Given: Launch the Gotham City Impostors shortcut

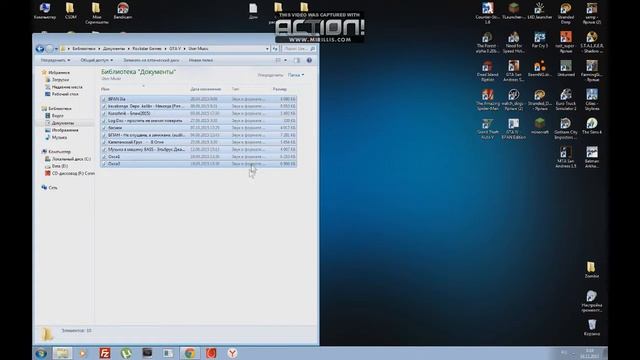Looking at the screenshot, I should click(566, 129).
